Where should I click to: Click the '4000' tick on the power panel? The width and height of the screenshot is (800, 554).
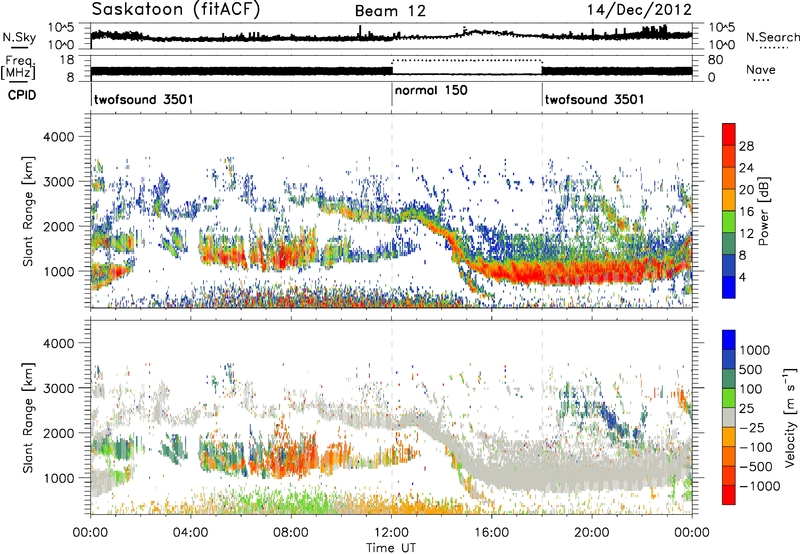59,137
